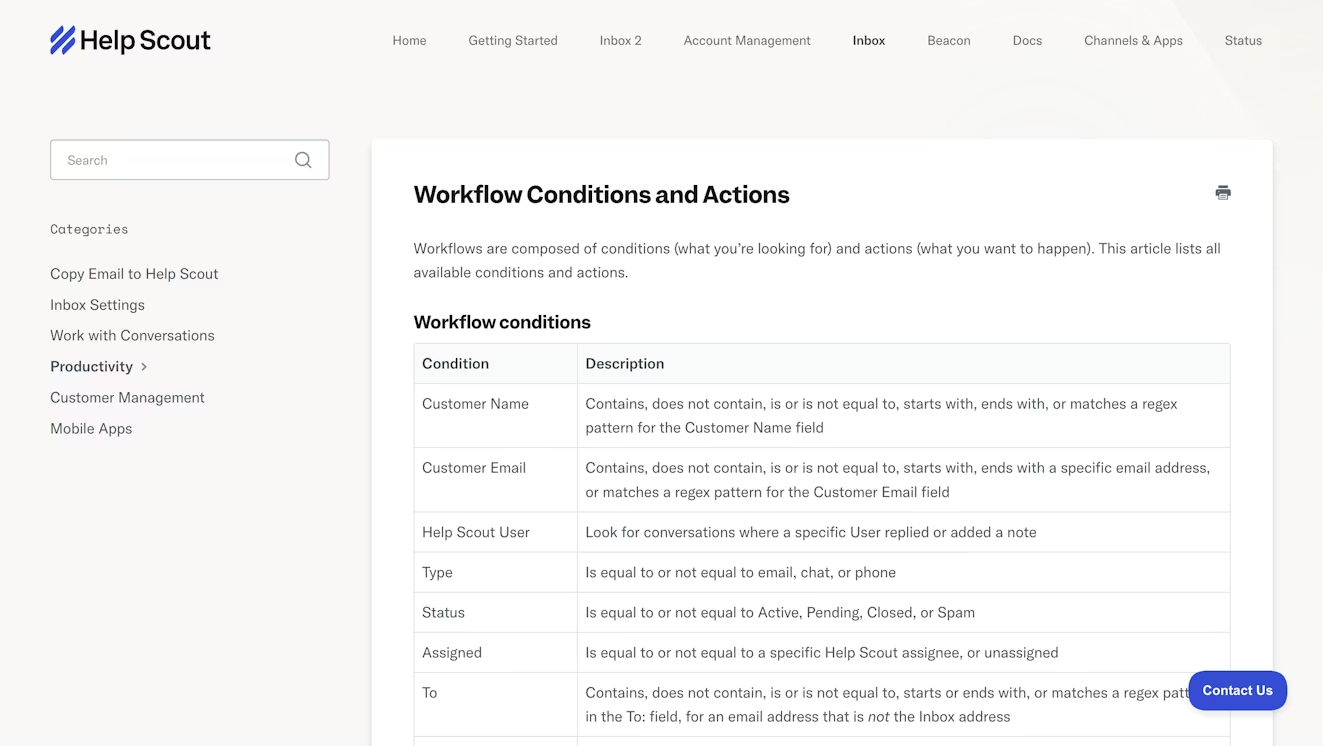Image resolution: width=1323 pixels, height=746 pixels.
Task: Navigate to Account Management
Action: [747, 41]
